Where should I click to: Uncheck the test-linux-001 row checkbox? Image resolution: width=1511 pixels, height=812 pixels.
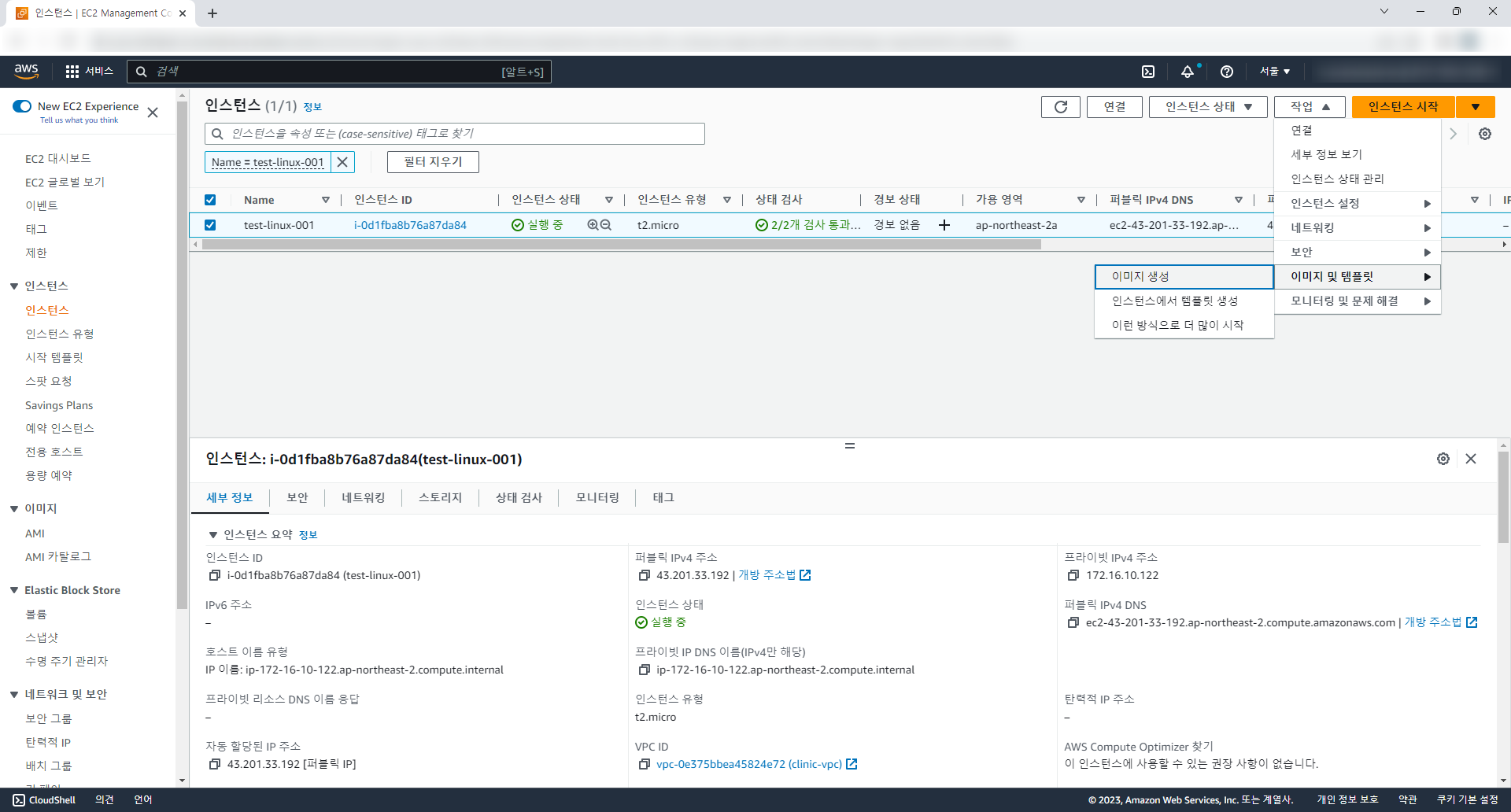210,225
